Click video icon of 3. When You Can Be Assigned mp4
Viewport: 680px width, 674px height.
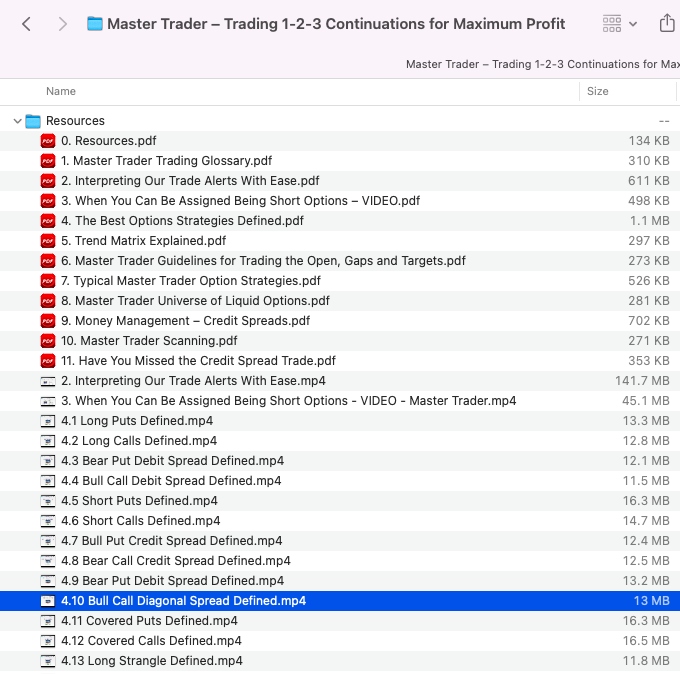point(48,401)
